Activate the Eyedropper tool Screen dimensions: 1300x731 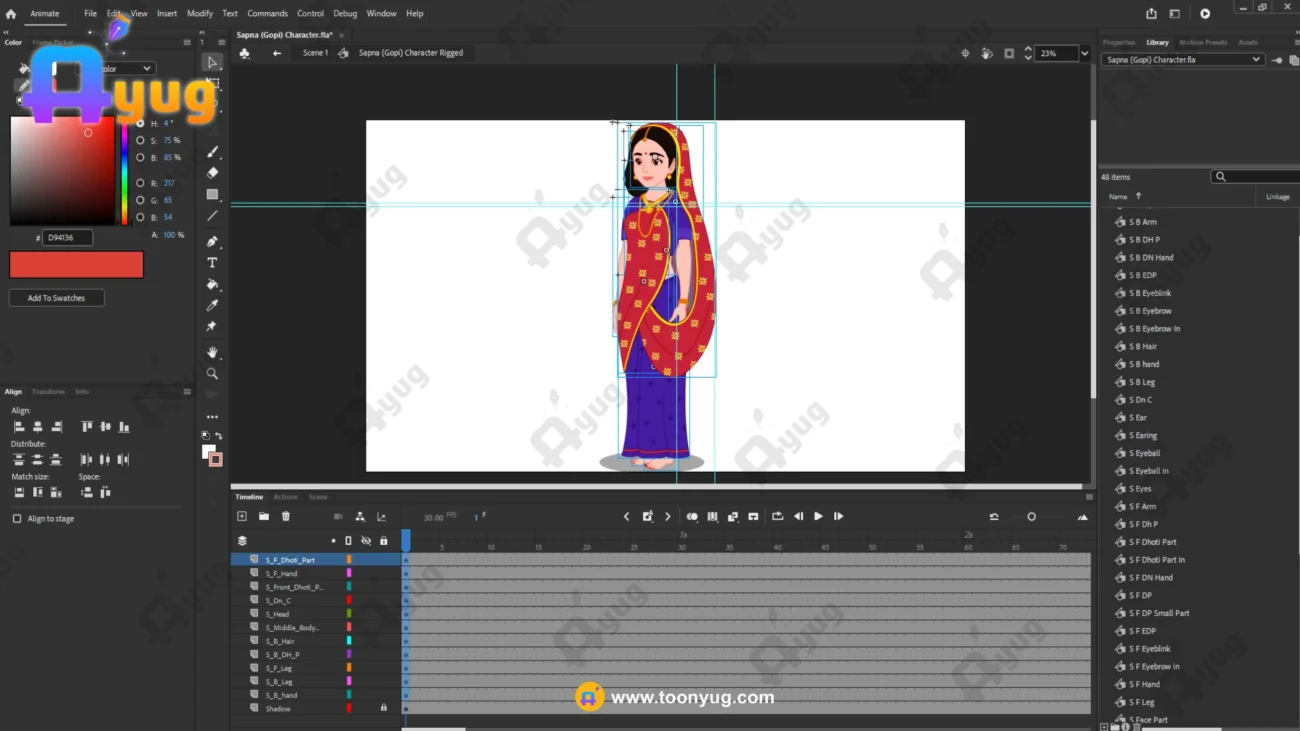212,305
